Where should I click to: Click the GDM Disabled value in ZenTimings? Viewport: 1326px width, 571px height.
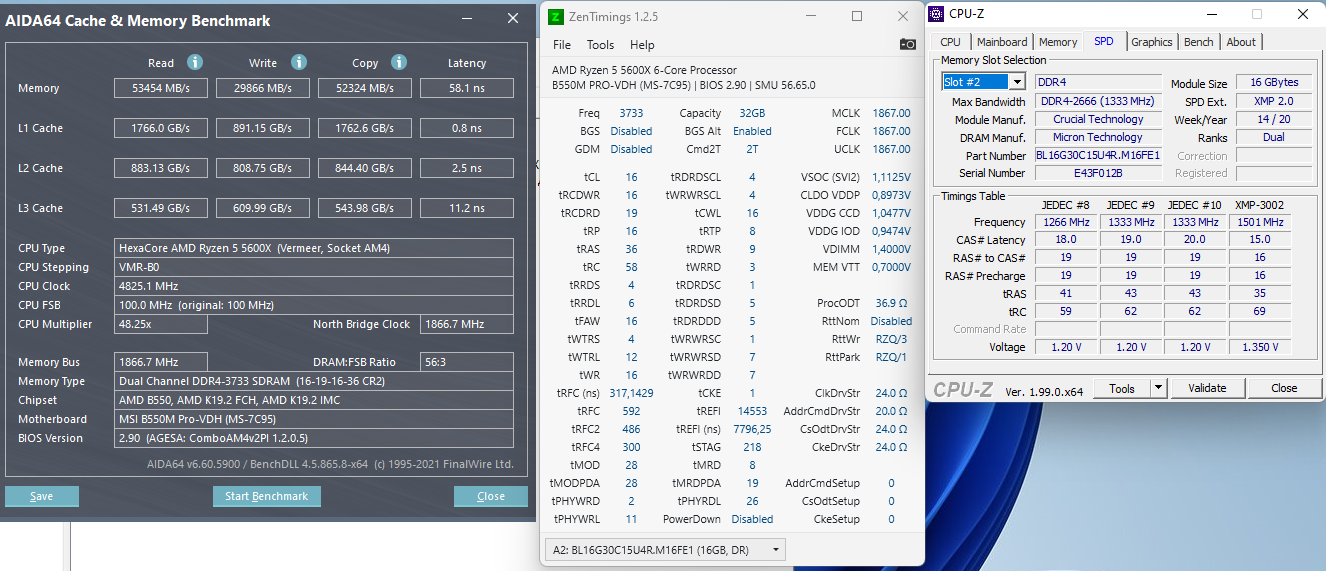(631, 149)
